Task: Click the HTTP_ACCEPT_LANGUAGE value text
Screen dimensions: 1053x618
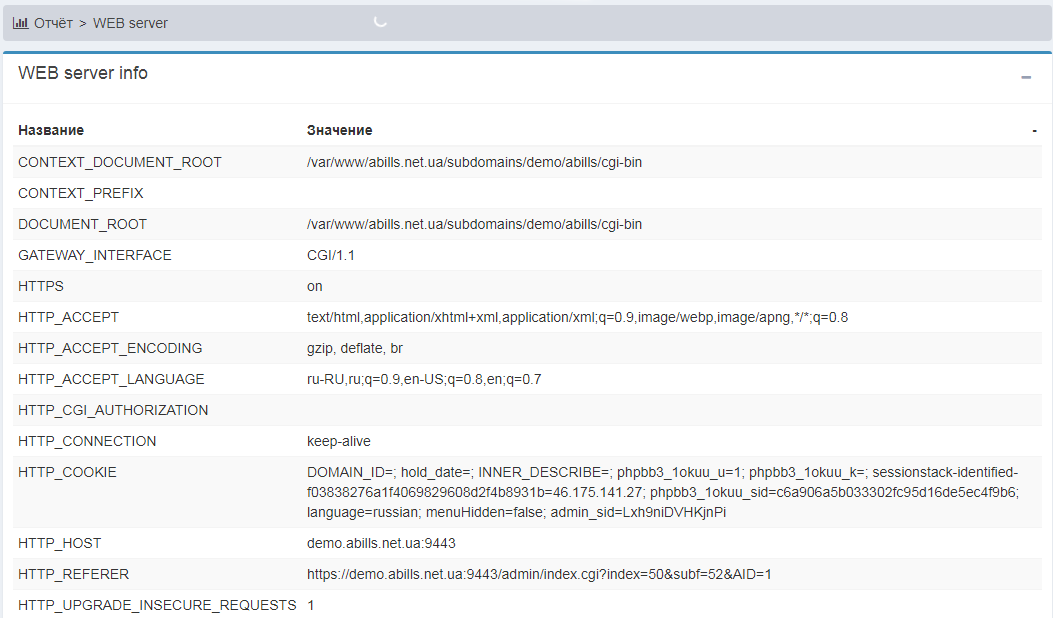Action: click(x=424, y=379)
